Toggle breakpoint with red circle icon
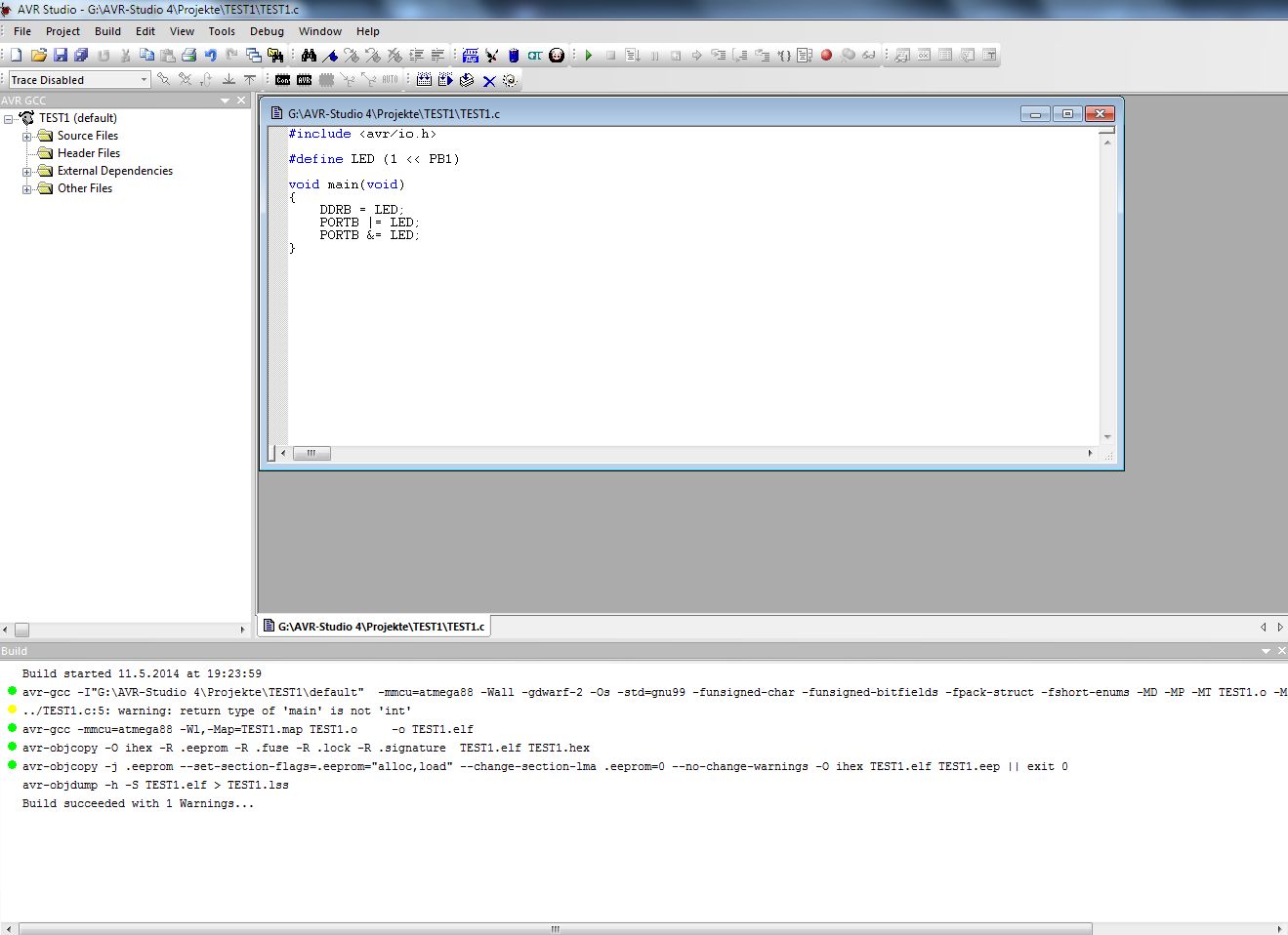The image size is (1288, 935). pyautogui.click(x=826, y=56)
